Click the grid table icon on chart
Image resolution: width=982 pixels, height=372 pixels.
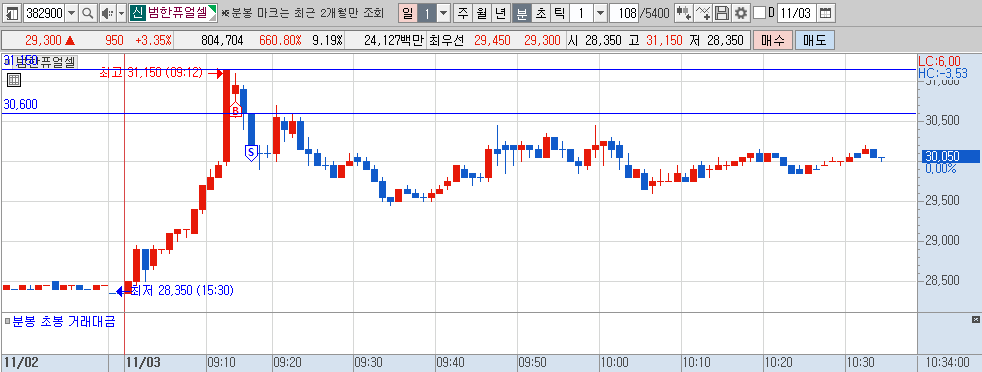pyautogui.click(x=14, y=80)
